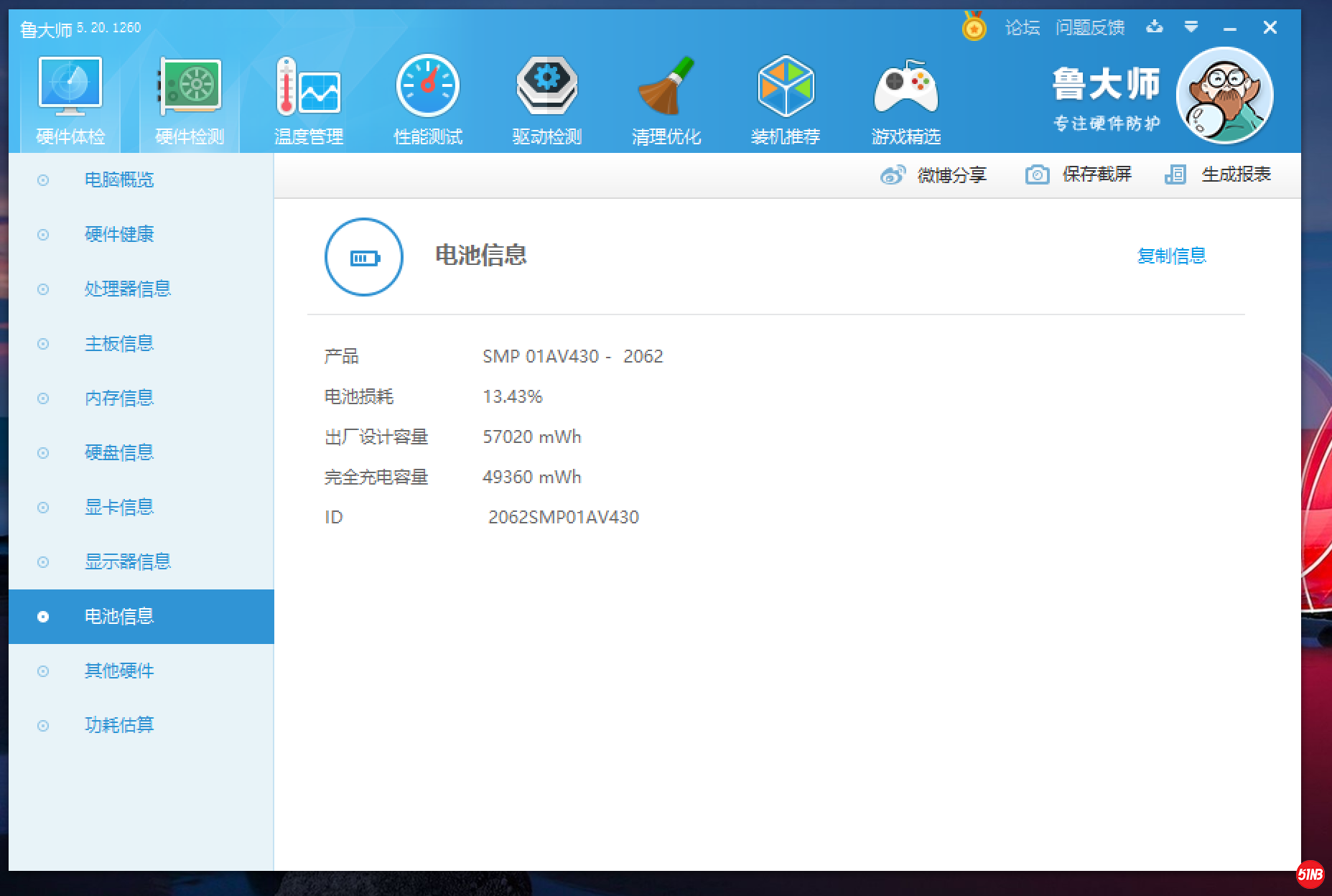The height and width of the screenshot is (896, 1332).
Task: Click the 复制信息 copy info link
Action: click(1171, 256)
